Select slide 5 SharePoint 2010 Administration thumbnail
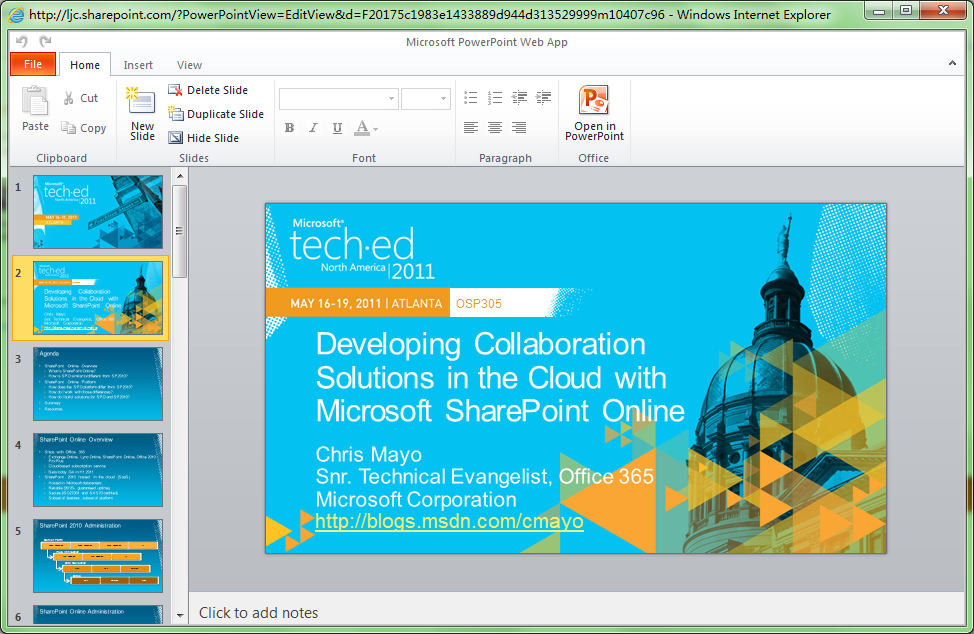The image size is (974, 634). click(x=98, y=556)
